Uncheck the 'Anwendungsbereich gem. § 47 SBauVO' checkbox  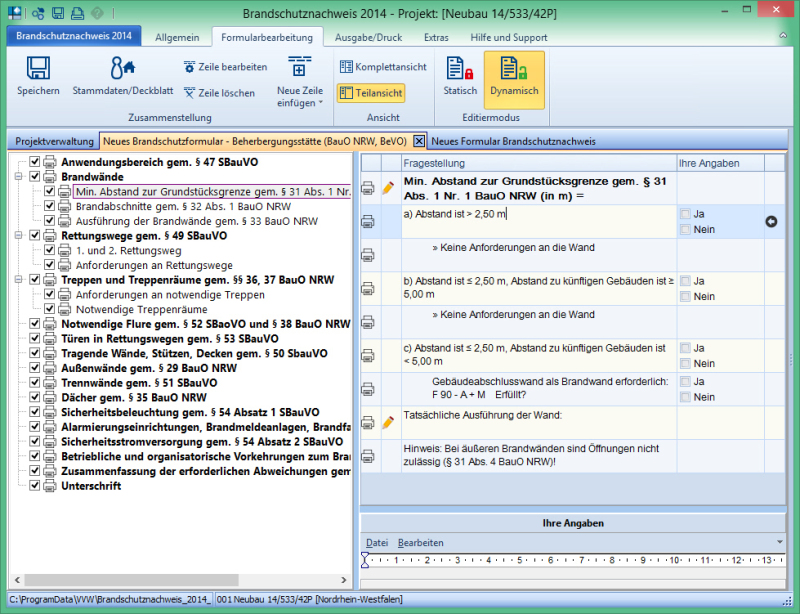[x=35, y=162]
